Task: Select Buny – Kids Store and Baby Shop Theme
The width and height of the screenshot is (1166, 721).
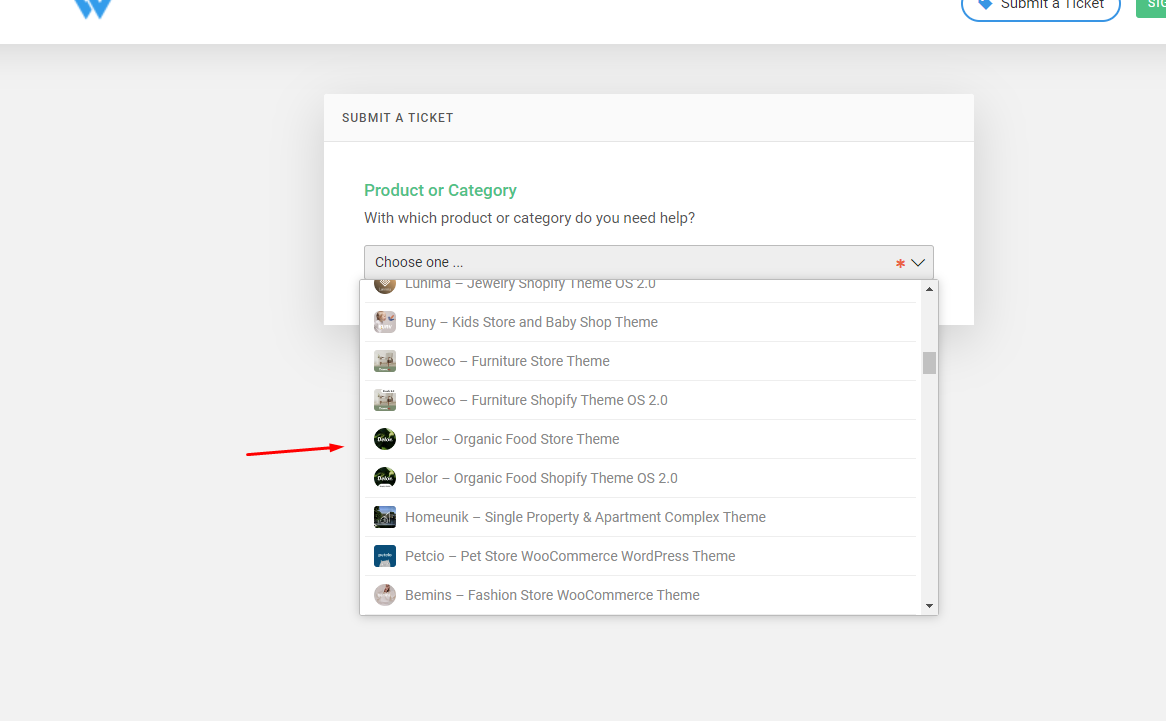Action: click(x=640, y=322)
